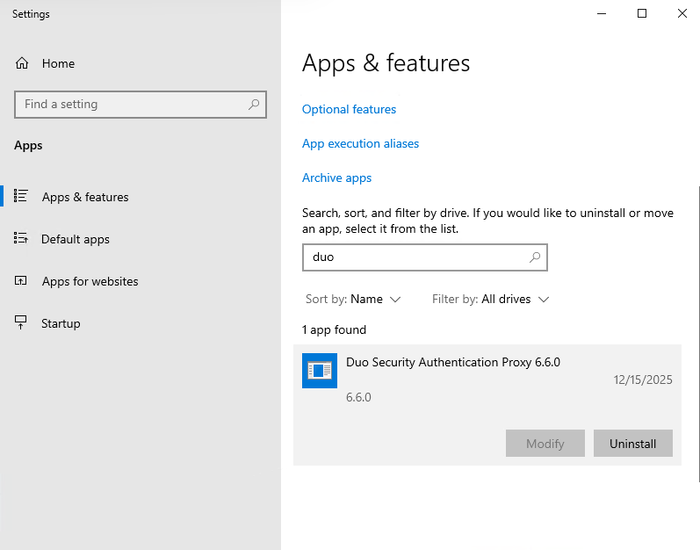The height and width of the screenshot is (550, 700).
Task: Uninstall Duo Security Authentication Proxy
Action: [632, 443]
